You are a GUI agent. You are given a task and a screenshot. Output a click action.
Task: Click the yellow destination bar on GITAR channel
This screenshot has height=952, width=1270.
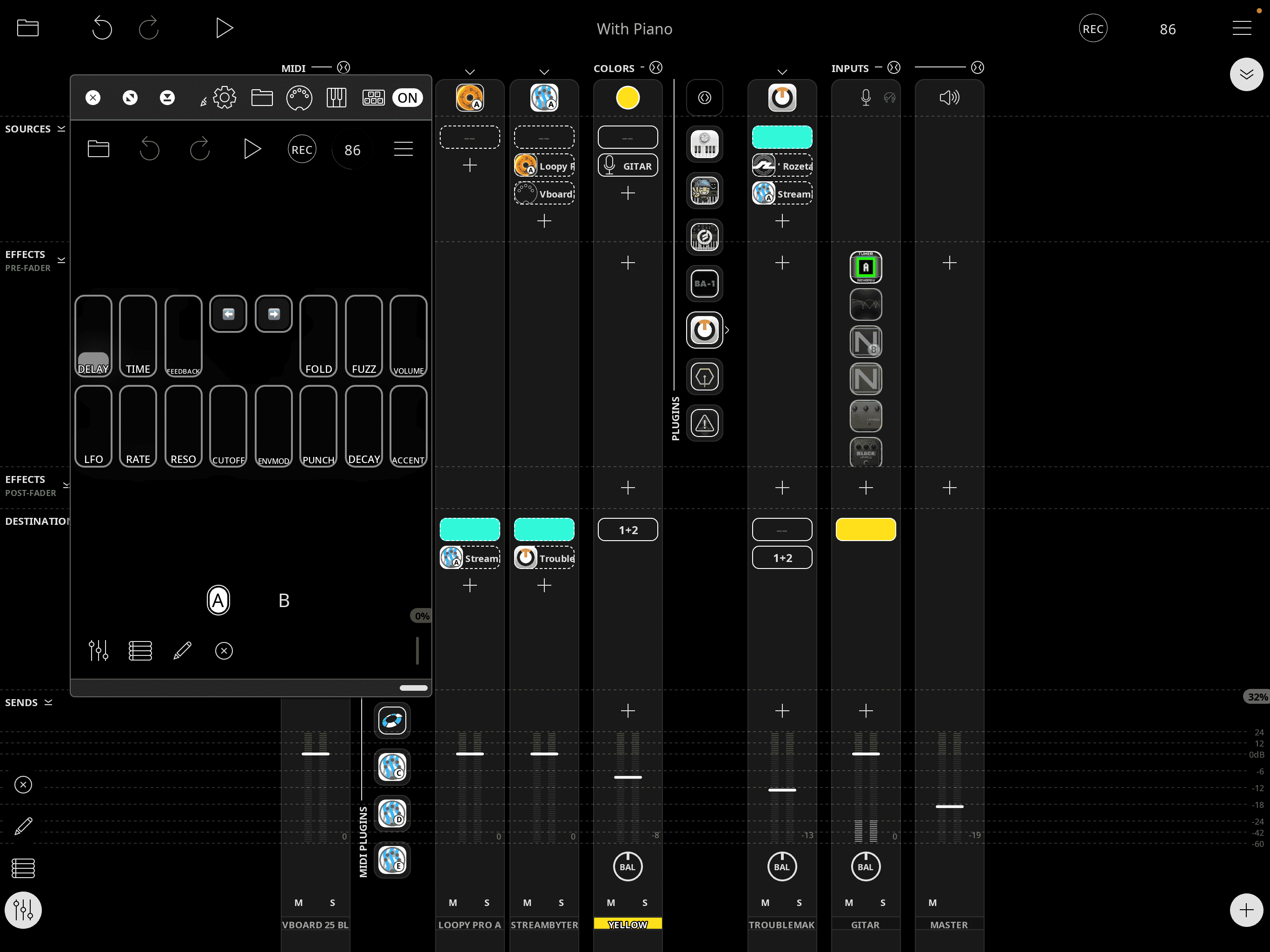(866, 529)
